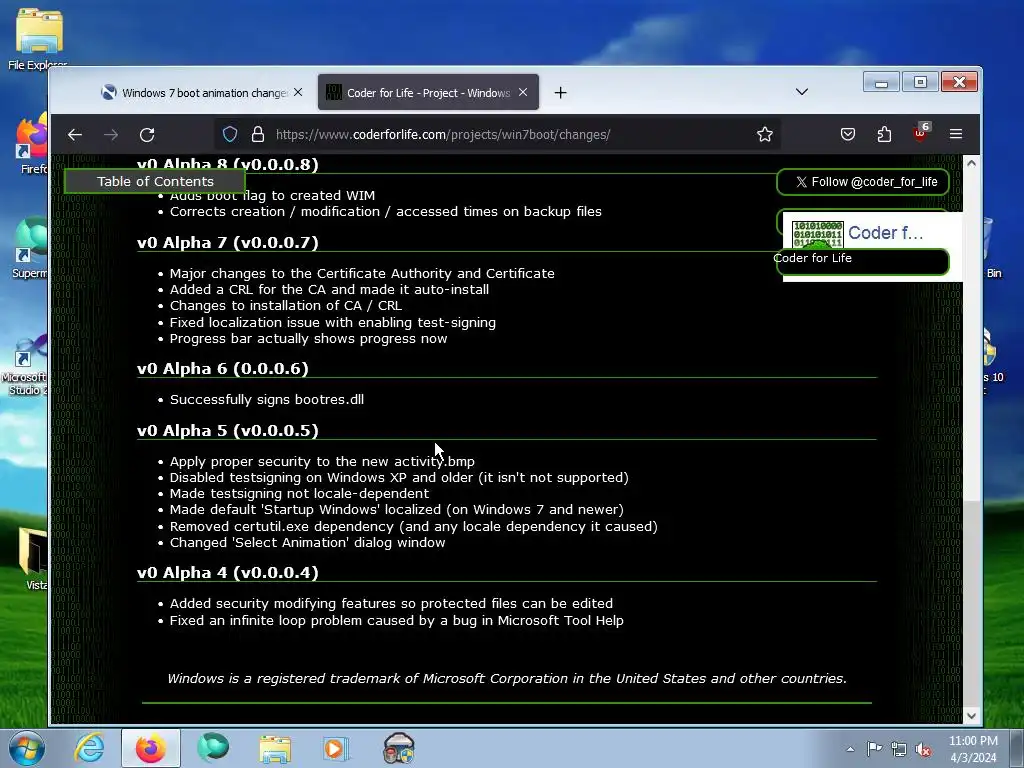Open File Explorer folder on taskbar
This screenshot has width=1024, height=768.
point(275,748)
